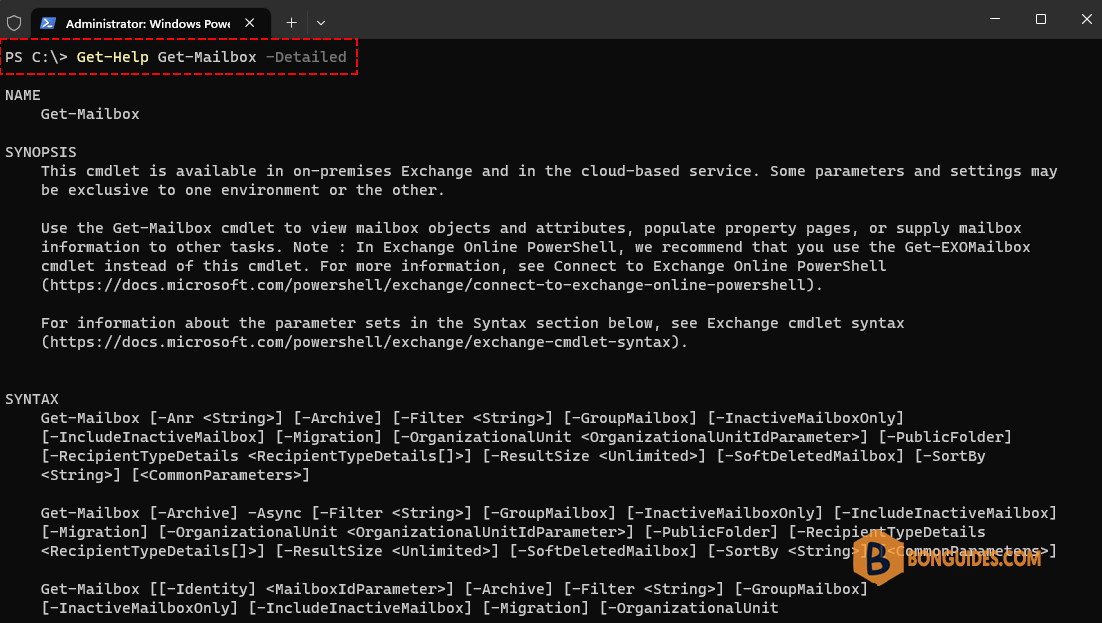
Task: Expand the new tab profile dropdown arrow
Action: (321, 23)
